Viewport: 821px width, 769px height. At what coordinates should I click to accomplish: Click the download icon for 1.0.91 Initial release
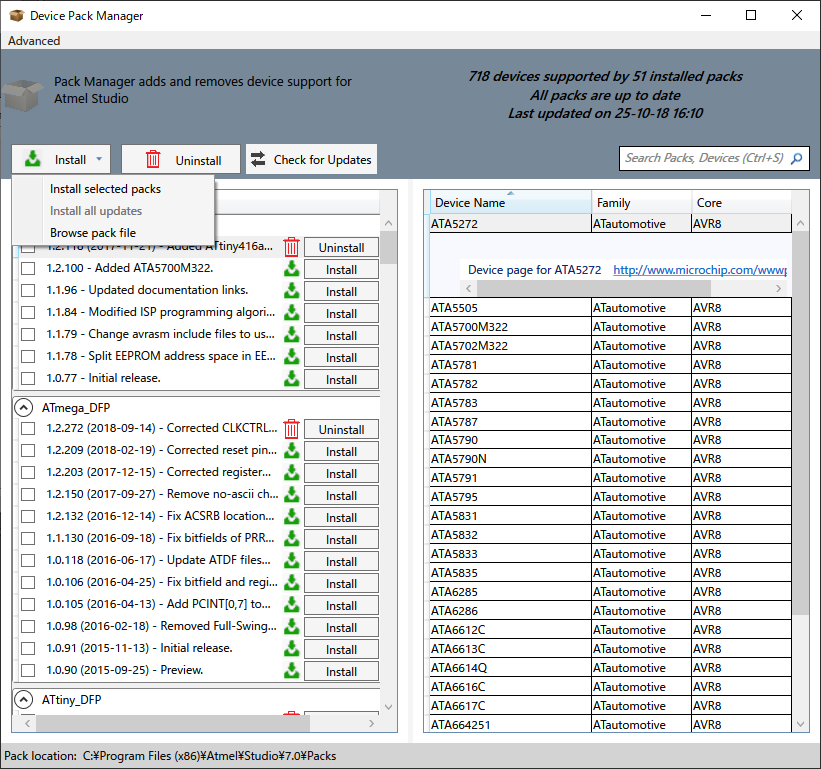292,649
